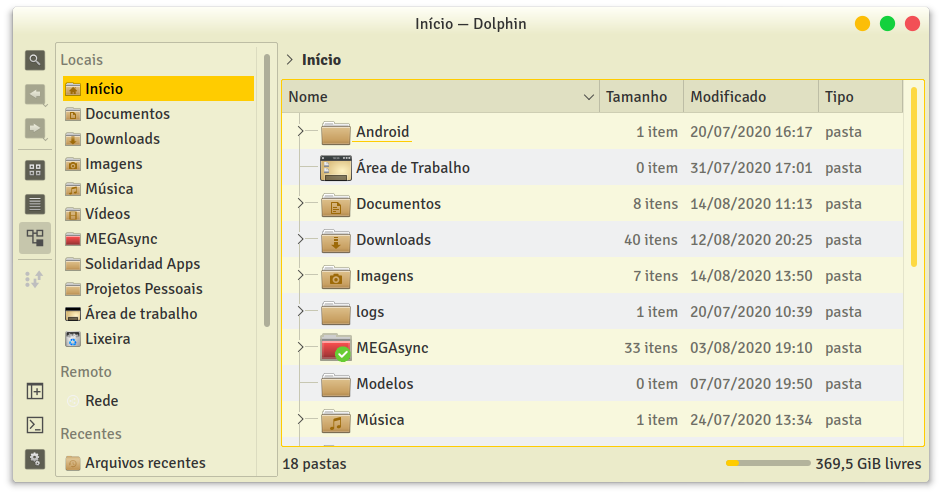Click the Modelos folder icon
Viewport: 942px width, 495px height.
click(336, 384)
